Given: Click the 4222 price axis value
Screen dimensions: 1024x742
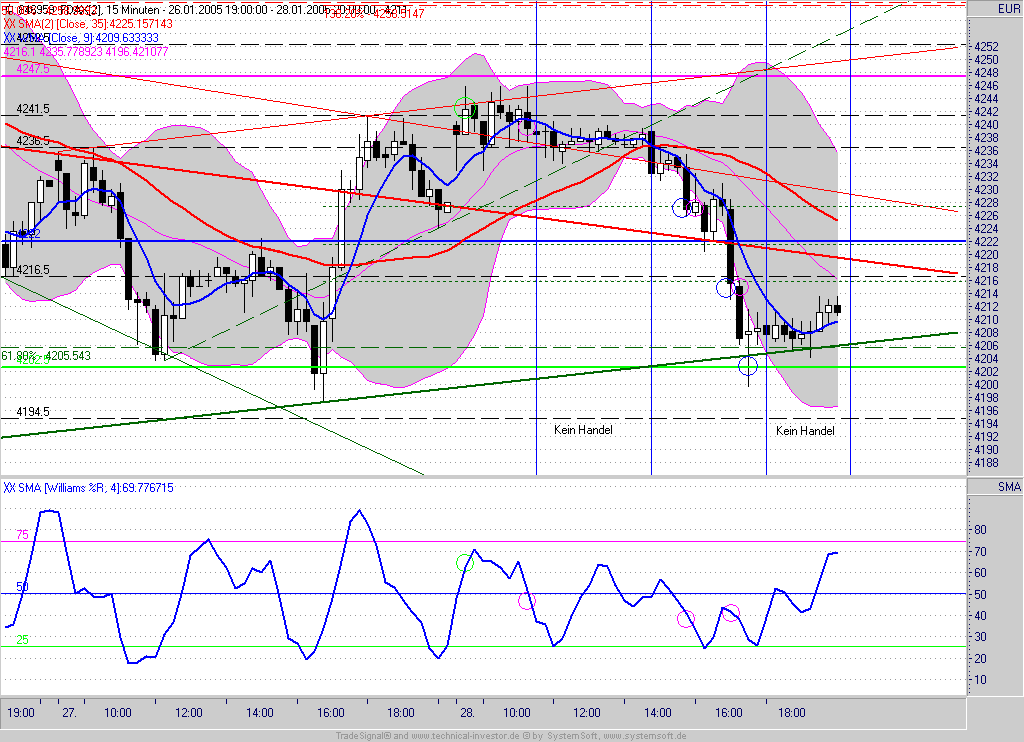Looking at the screenshot, I should coord(986,242).
